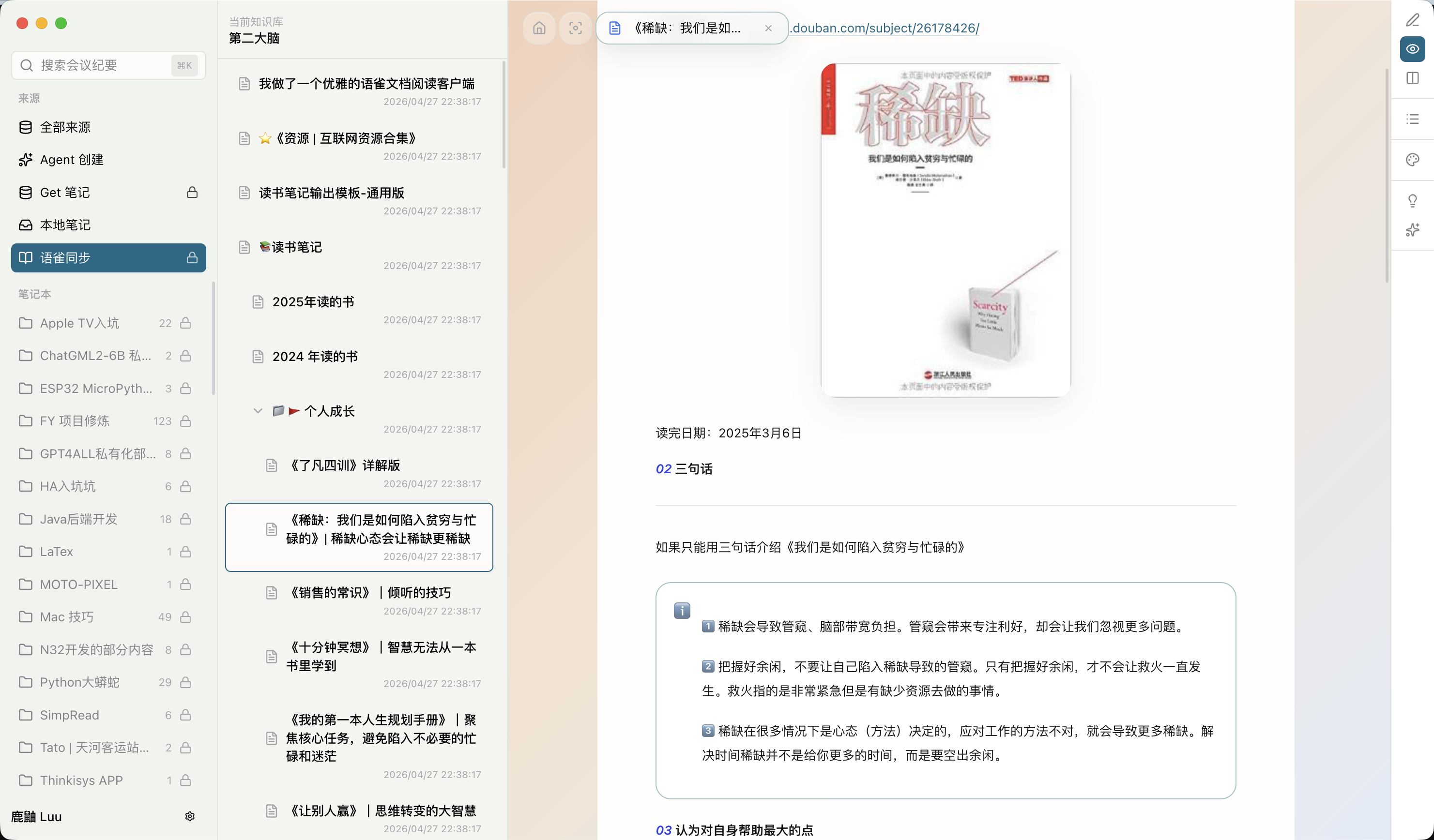
Task: Select the 《稀缺：我们是如... tab
Action: tap(692, 28)
